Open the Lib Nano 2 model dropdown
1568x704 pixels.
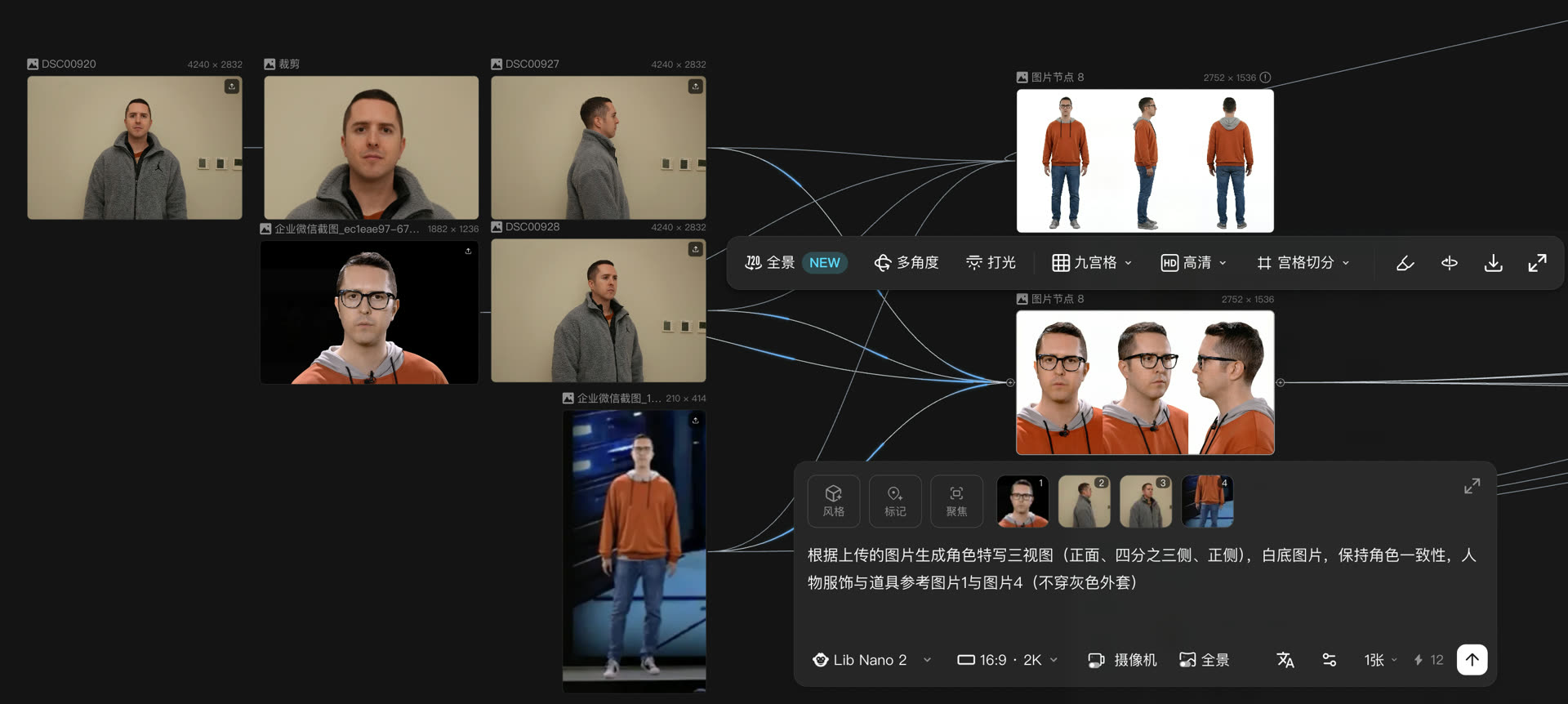871,660
